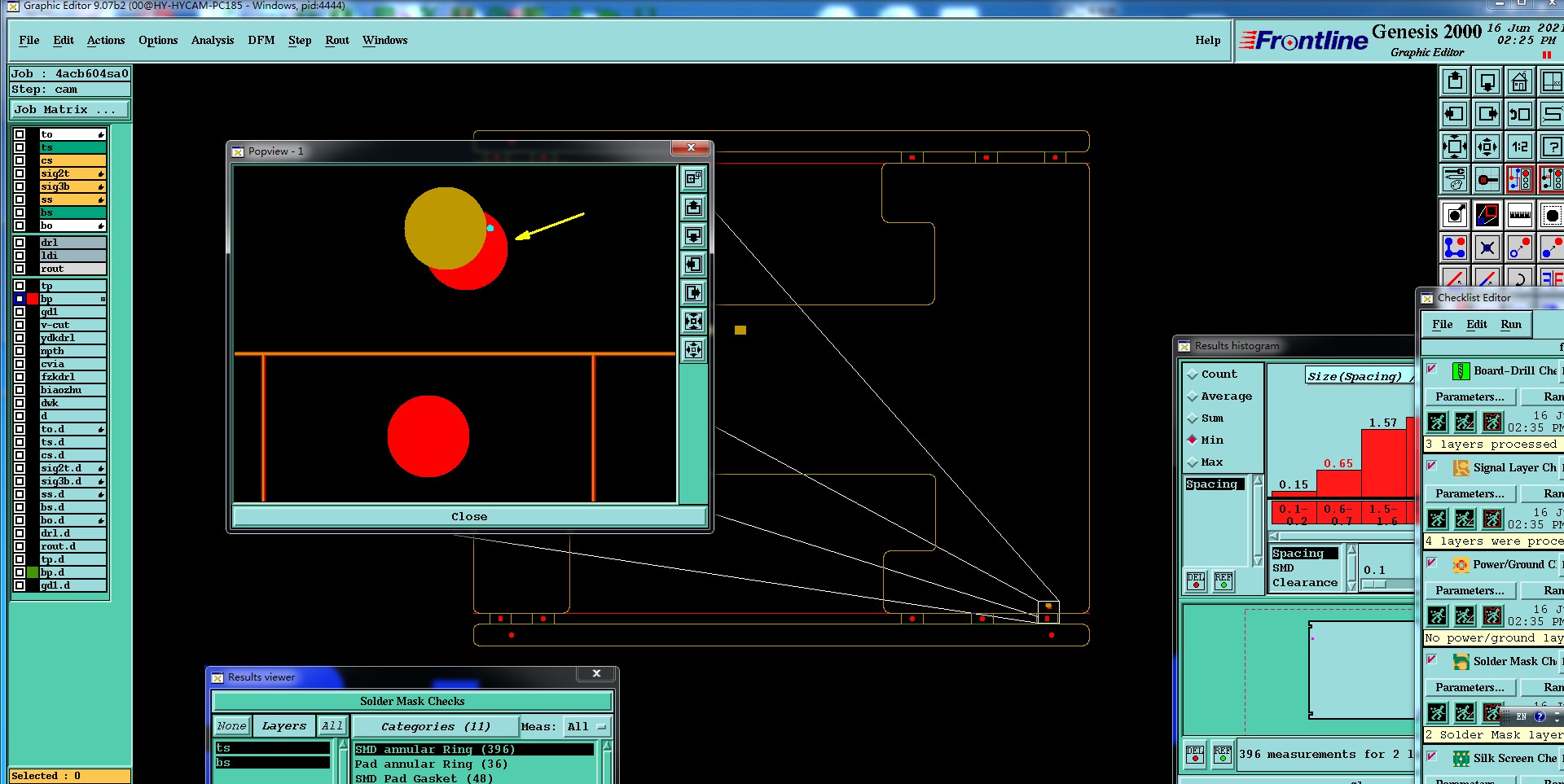Click the Popview zoom out icon

click(x=693, y=349)
